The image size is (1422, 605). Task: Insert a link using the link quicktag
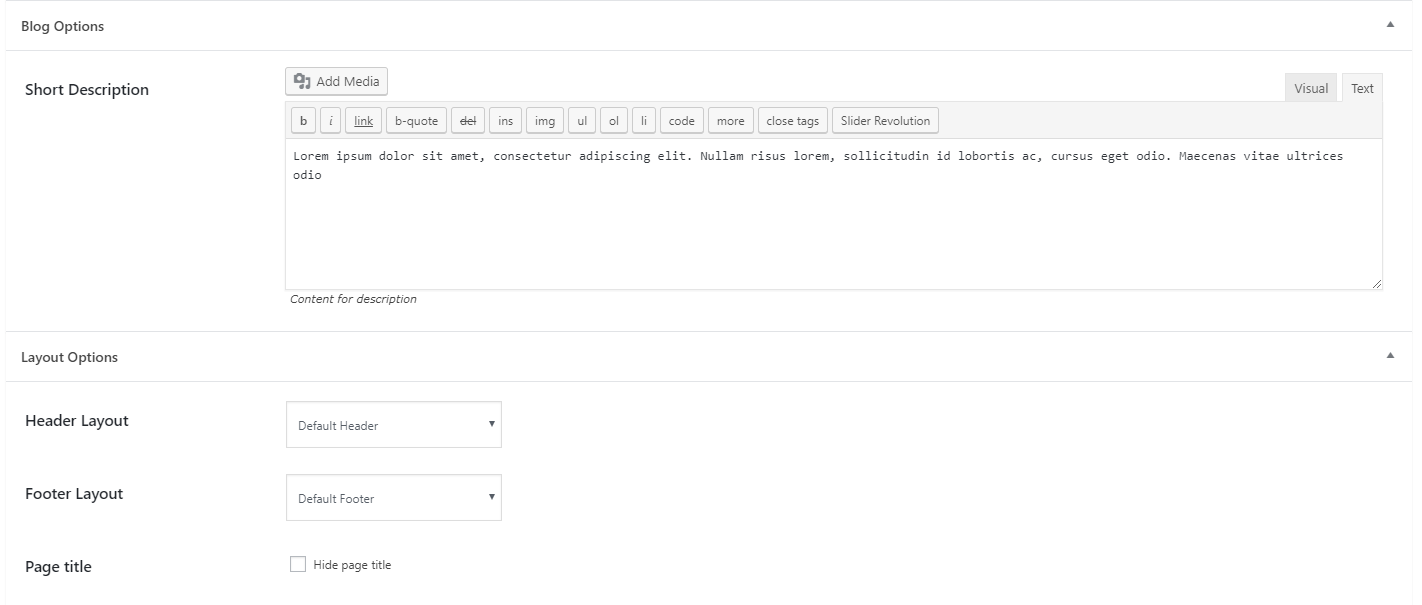(363, 121)
